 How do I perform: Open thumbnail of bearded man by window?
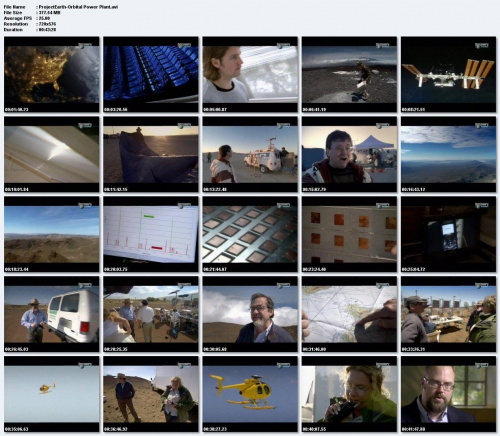448,394
